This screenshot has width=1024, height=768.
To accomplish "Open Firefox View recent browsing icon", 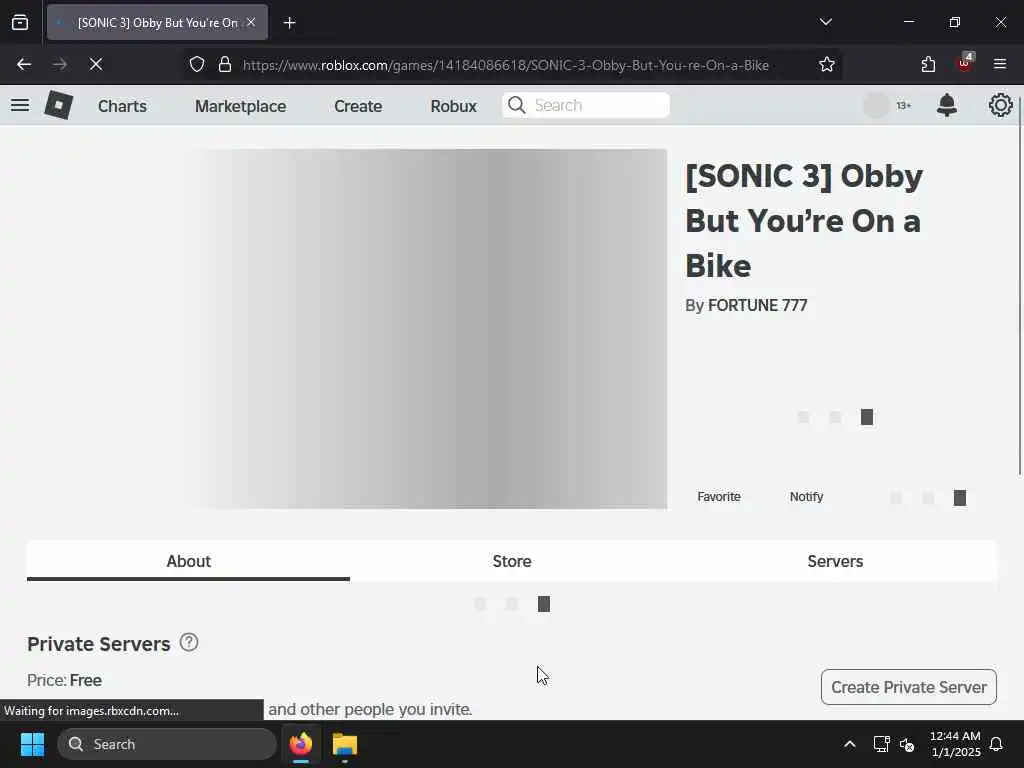I will (x=20, y=22).
